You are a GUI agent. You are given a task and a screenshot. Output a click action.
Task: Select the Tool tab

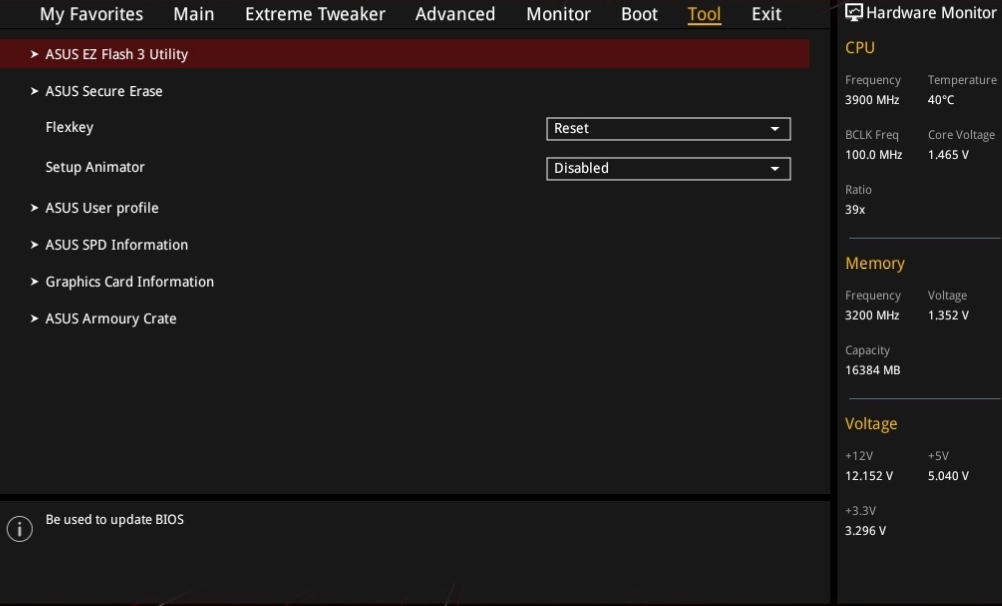[x=704, y=14]
